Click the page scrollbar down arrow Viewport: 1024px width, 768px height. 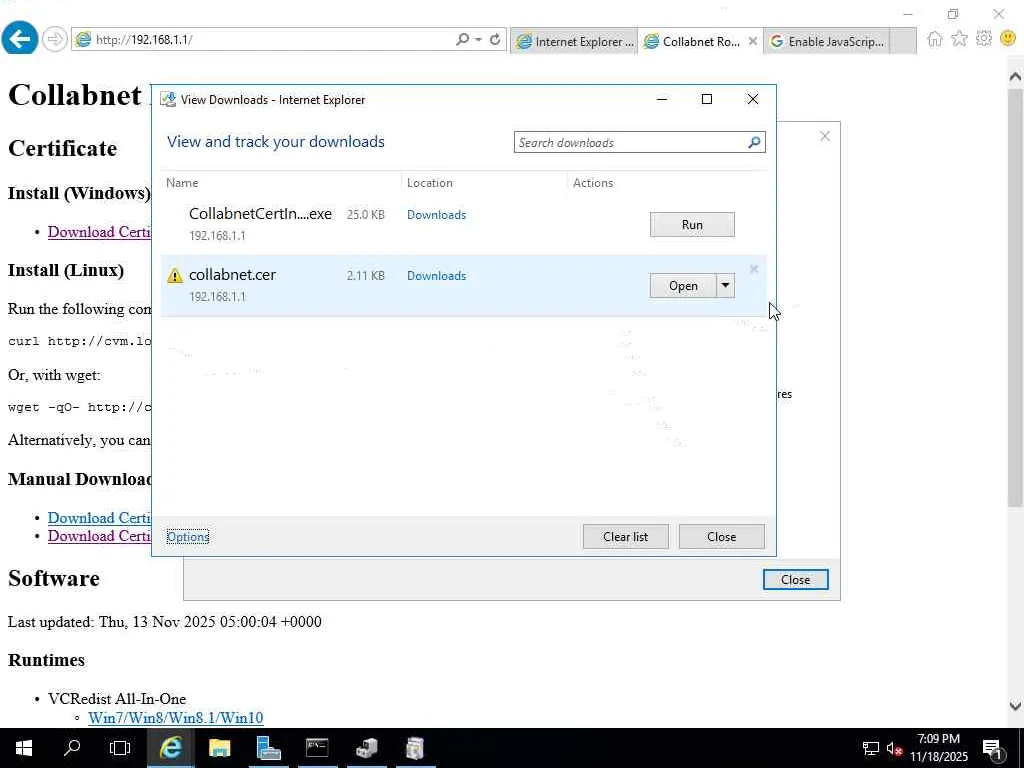(1015, 706)
